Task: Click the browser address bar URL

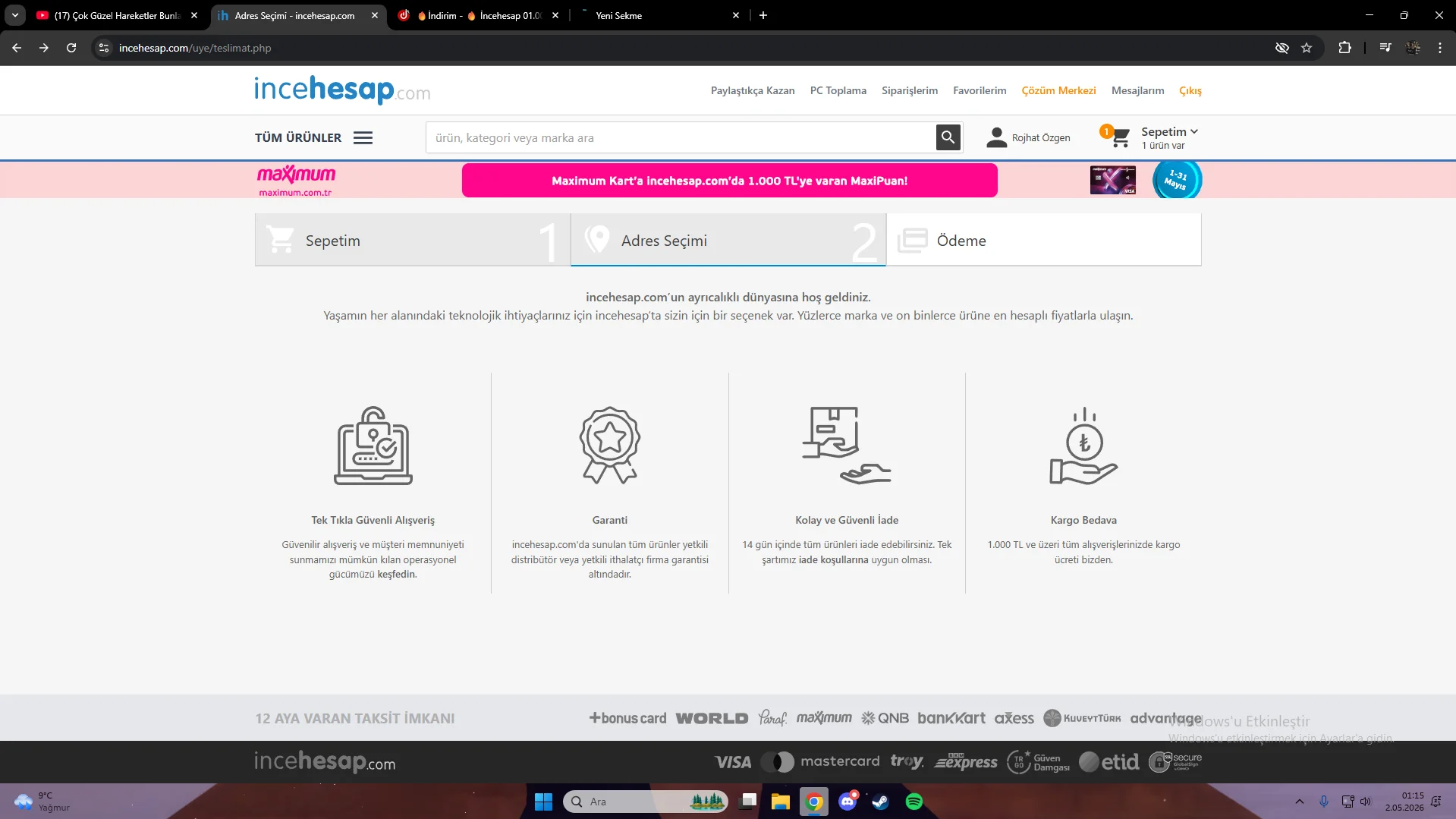Action: tap(195, 48)
